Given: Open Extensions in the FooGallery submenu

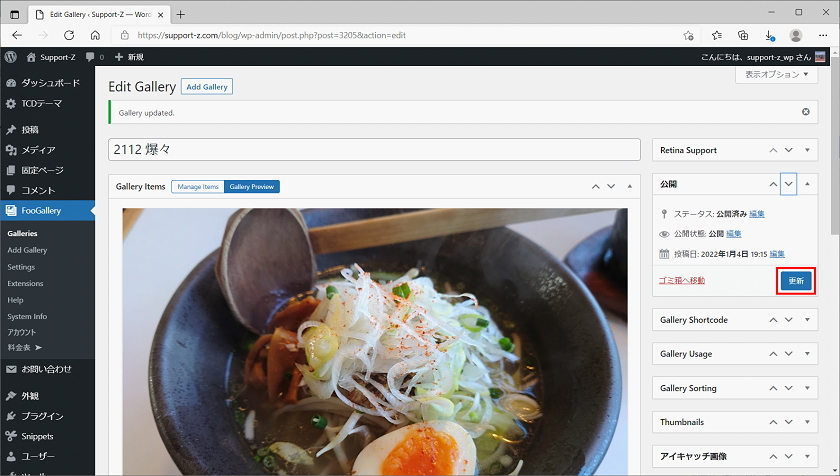Looking at the screenshot, I should click(x=25, y=283).
